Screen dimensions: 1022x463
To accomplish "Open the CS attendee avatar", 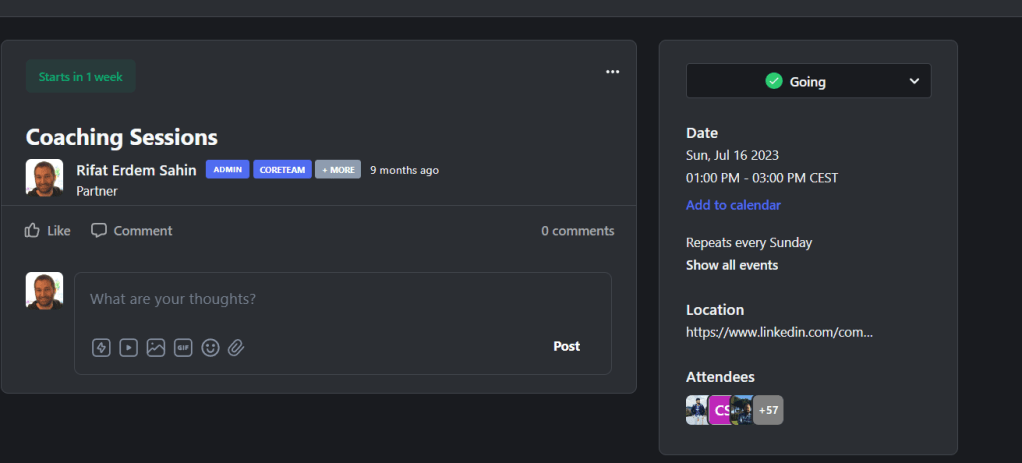I will tap(720, 410).
